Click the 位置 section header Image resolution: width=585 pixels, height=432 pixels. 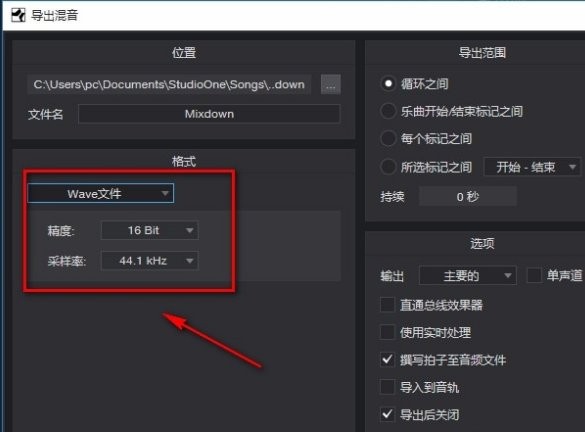click(184, 53)
